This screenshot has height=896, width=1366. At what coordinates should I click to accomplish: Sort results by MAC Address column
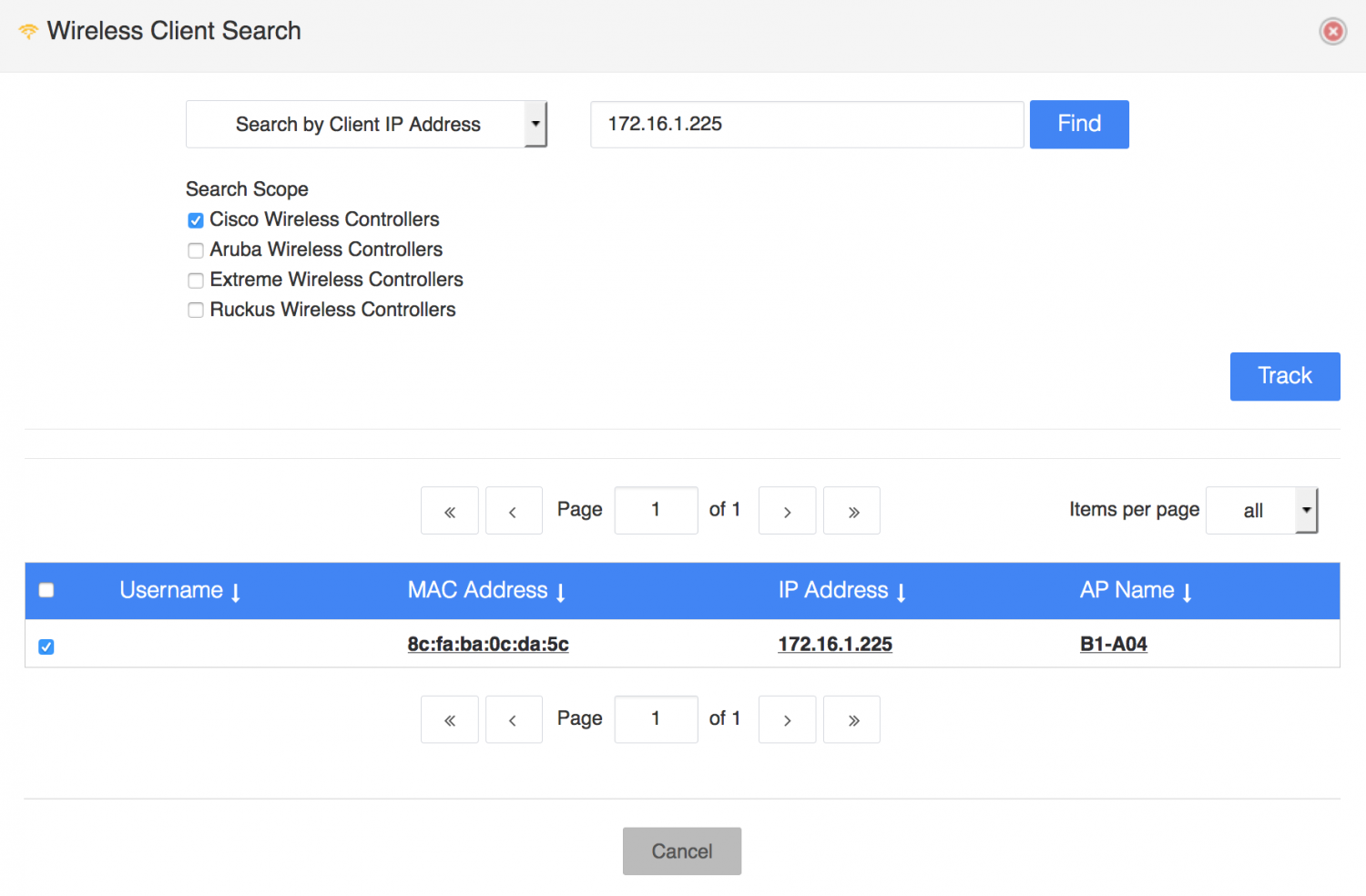485,590
